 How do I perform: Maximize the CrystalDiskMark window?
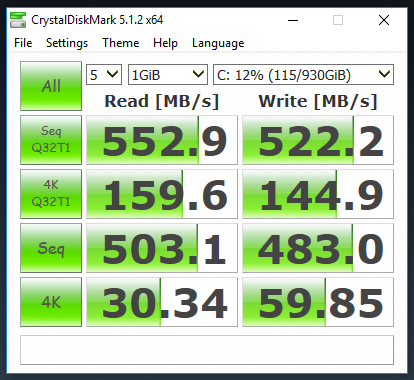[338, 20]
